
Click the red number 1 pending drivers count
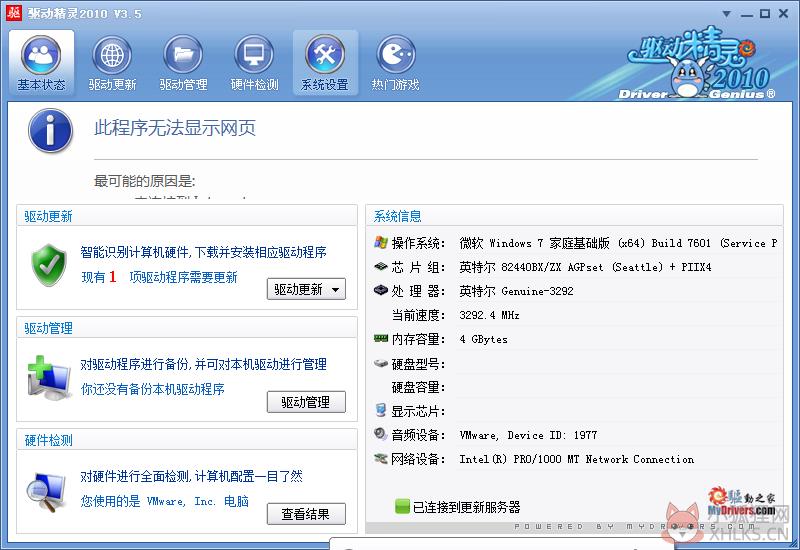coord(113,277)
